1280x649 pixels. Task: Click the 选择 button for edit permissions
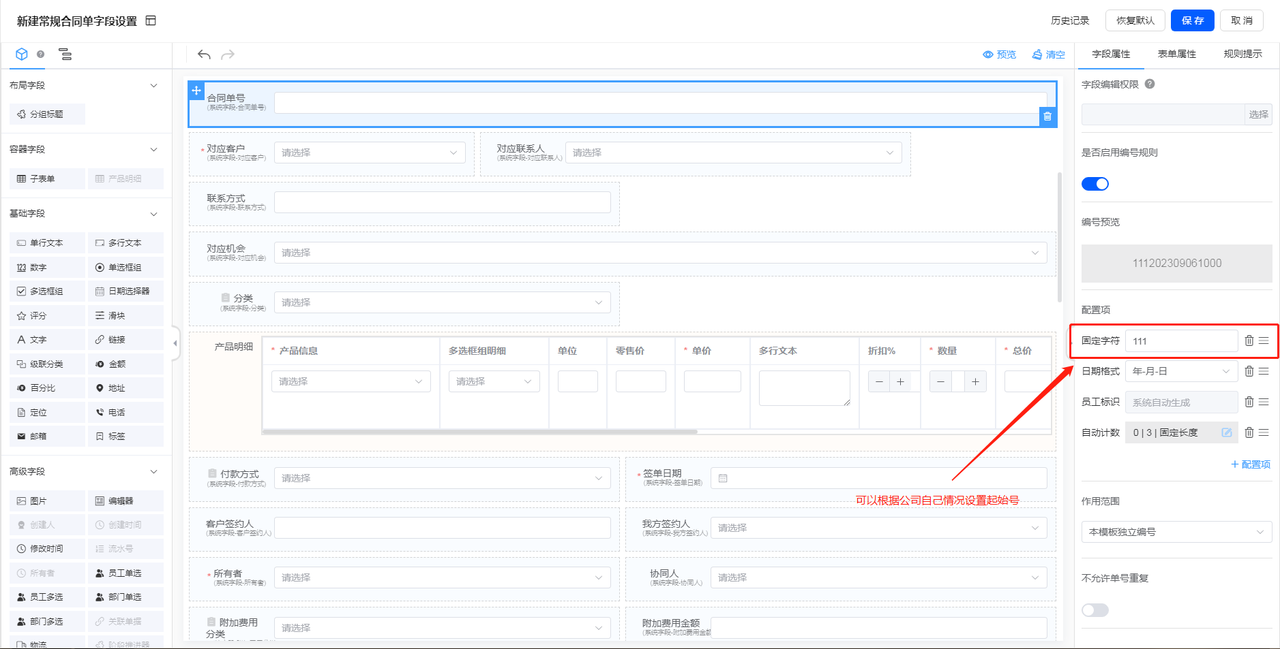pos(1258,115)
